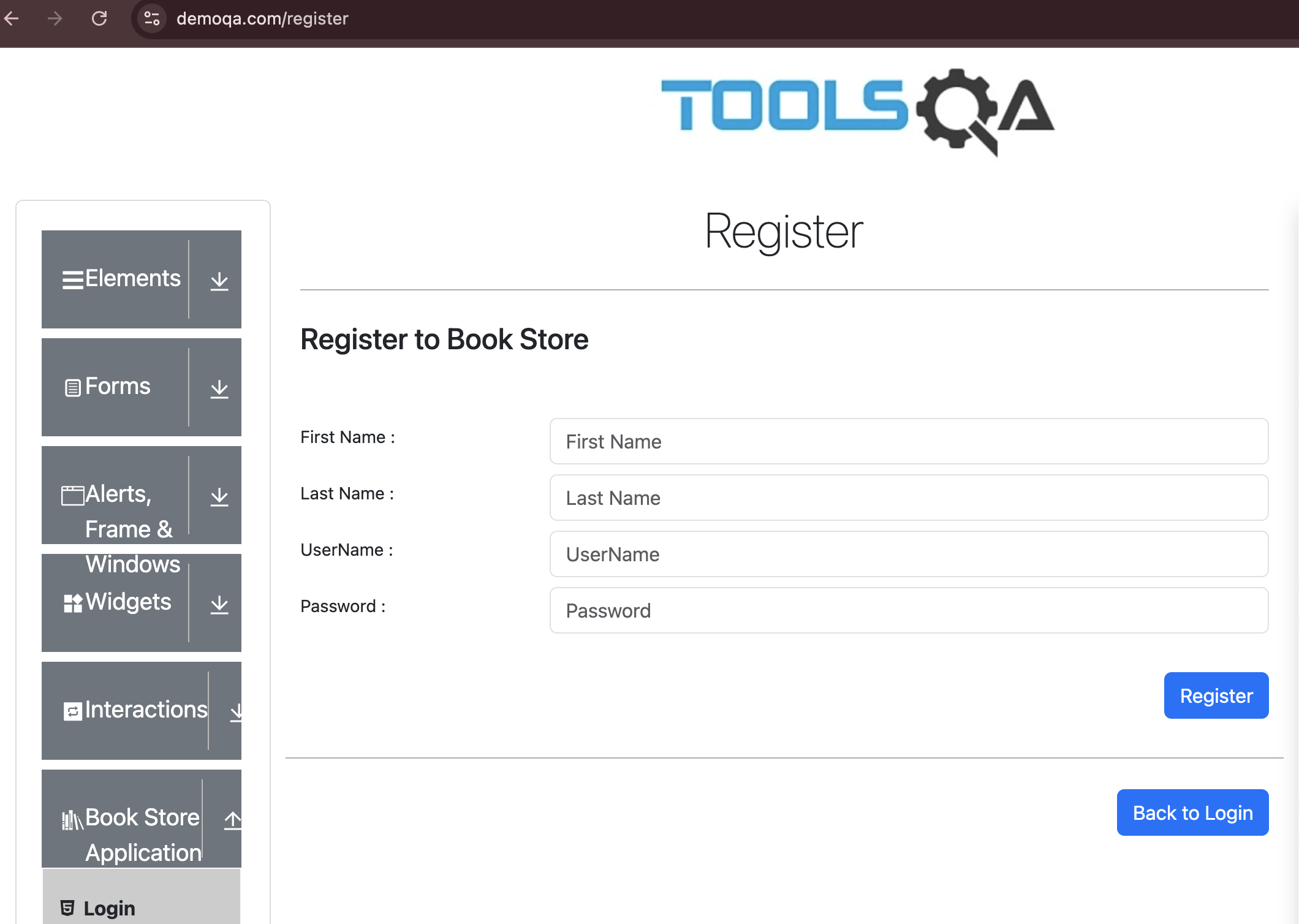Click the large 'Register' page title
This screenshot has height=924, width=1299.
784,232
